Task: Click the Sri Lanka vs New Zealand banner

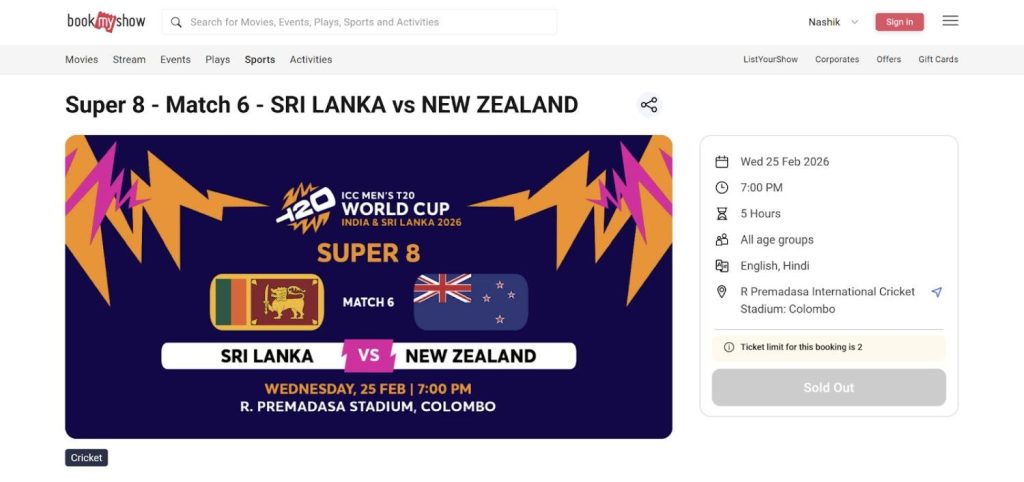Action: [368, 287]
